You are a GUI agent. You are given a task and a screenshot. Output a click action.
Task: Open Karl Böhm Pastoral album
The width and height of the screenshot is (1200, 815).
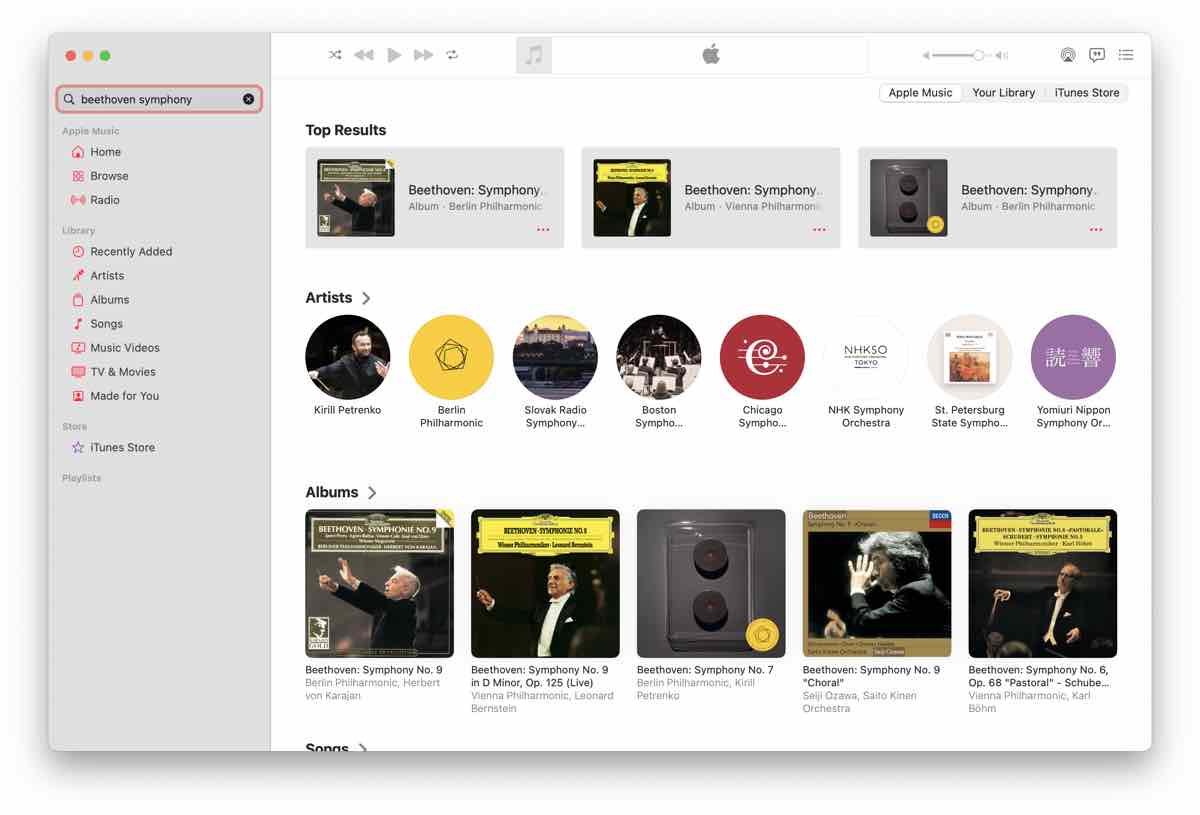[x=1043, y=583]
